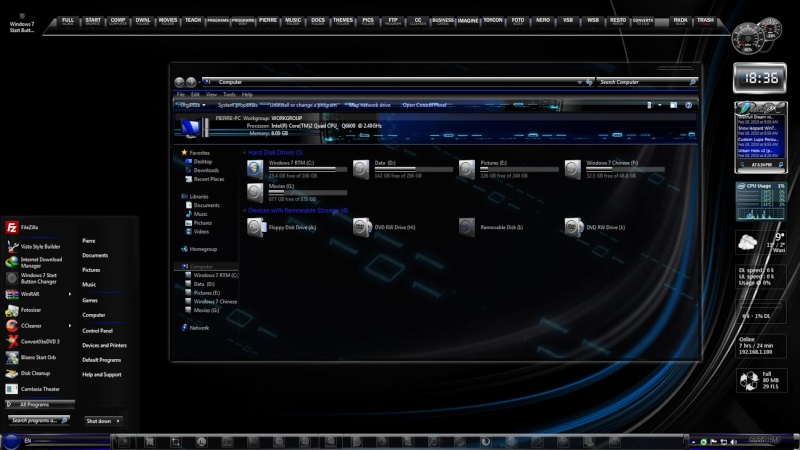Open the Tools menu

[229, 94]
